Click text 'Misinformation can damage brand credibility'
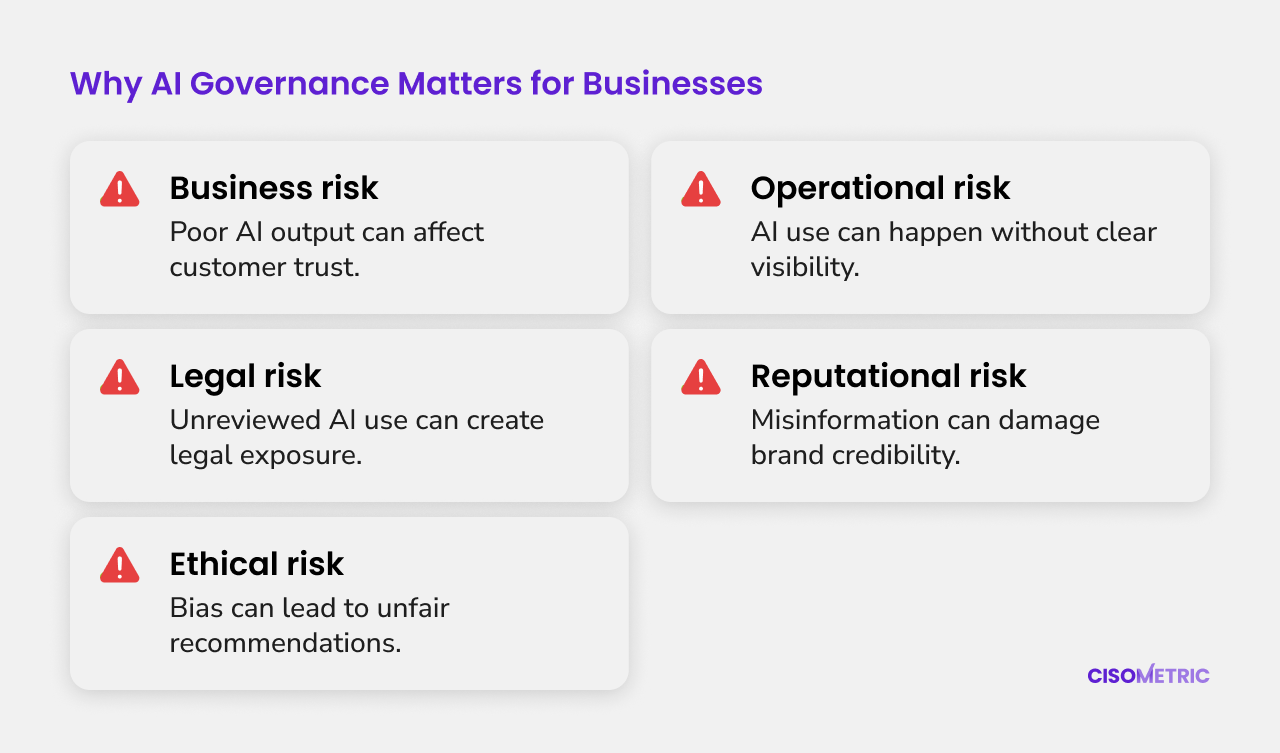The image size is (1280, 753). 925,437
